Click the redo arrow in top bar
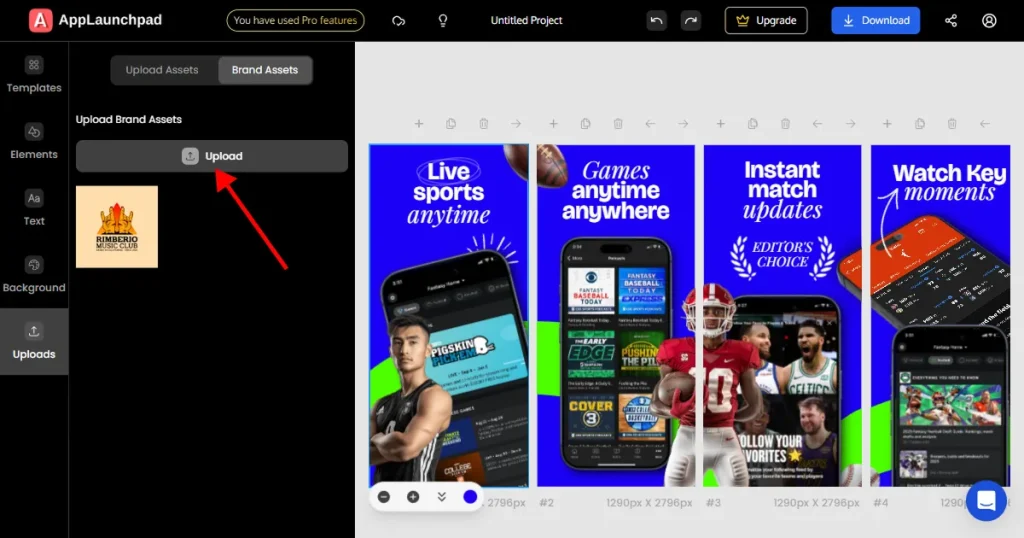Image resolution: width=1024 pixels, height=538 pixels. tap(691, 20)
